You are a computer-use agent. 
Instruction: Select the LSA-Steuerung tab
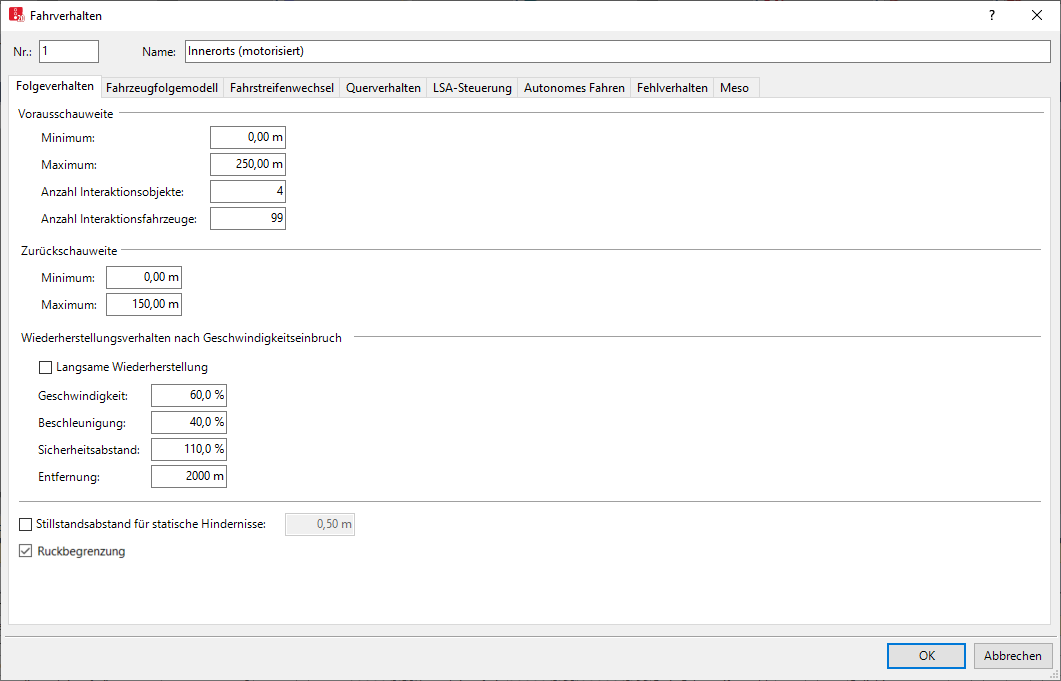tap(472, 88)
